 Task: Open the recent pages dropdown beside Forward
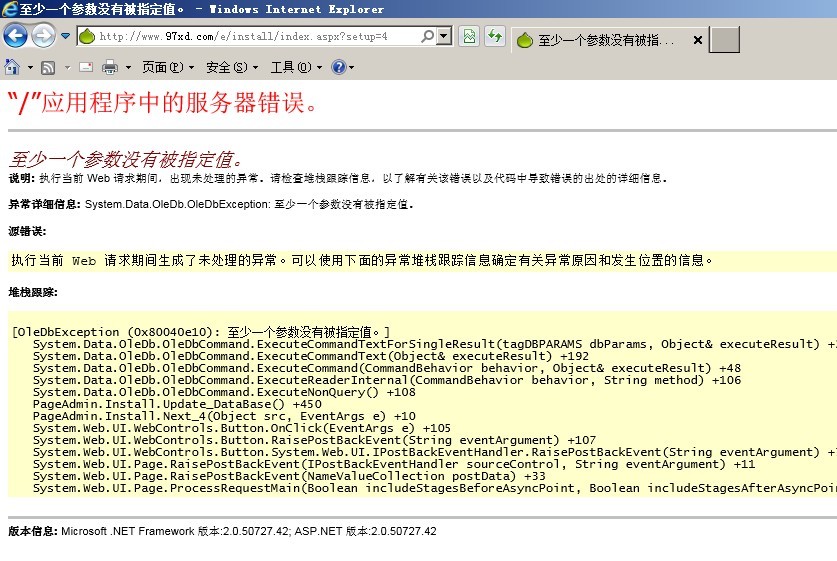(x=65, y=37)
